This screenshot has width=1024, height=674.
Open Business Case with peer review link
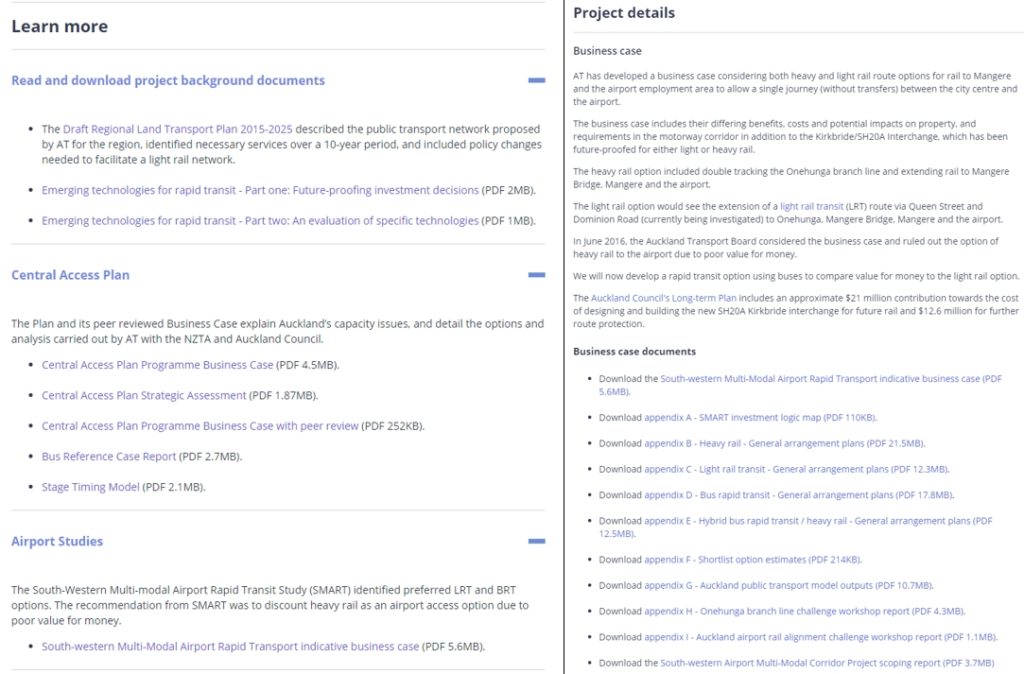pyautogui.click(x=200, y=426)
